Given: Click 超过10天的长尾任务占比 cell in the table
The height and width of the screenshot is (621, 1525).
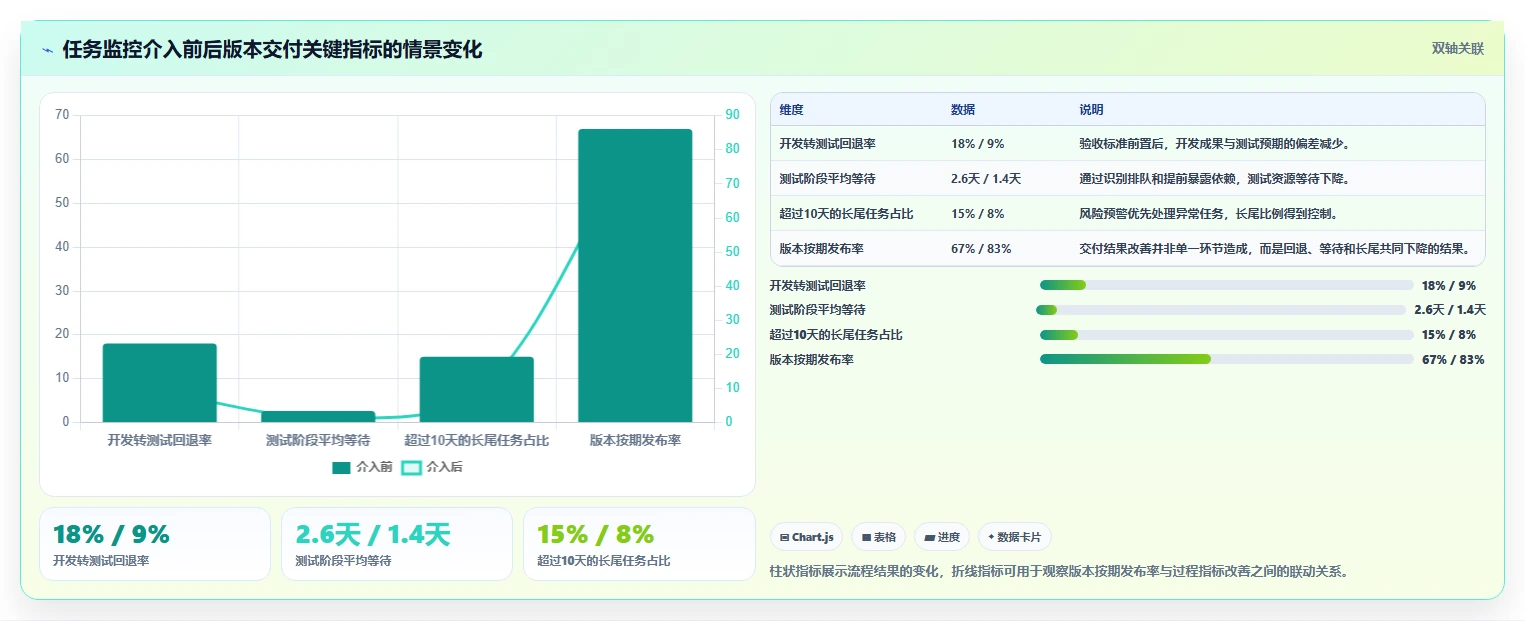Looking at the screenshot, I should [x=846, y=214].
